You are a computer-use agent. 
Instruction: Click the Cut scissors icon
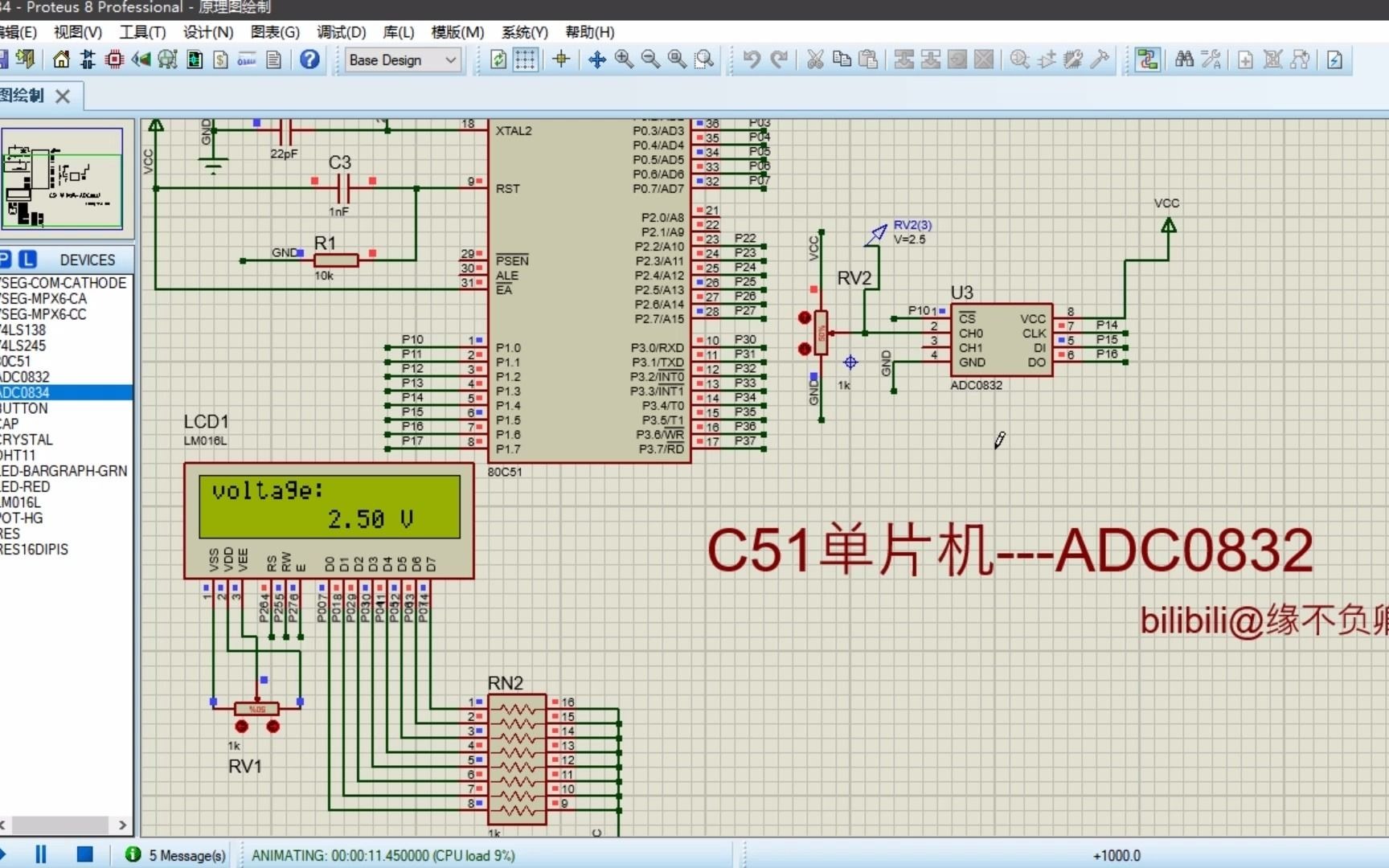tap(815, 59)
